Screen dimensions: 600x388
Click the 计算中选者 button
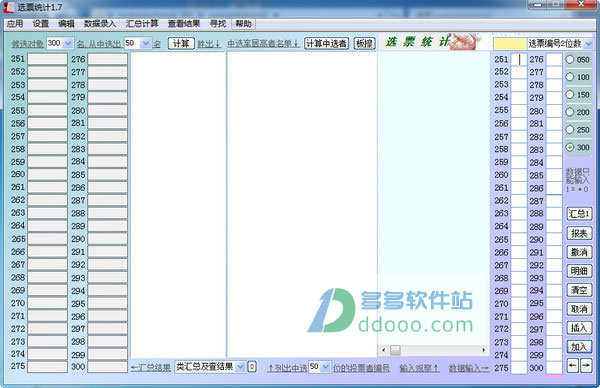326,43
